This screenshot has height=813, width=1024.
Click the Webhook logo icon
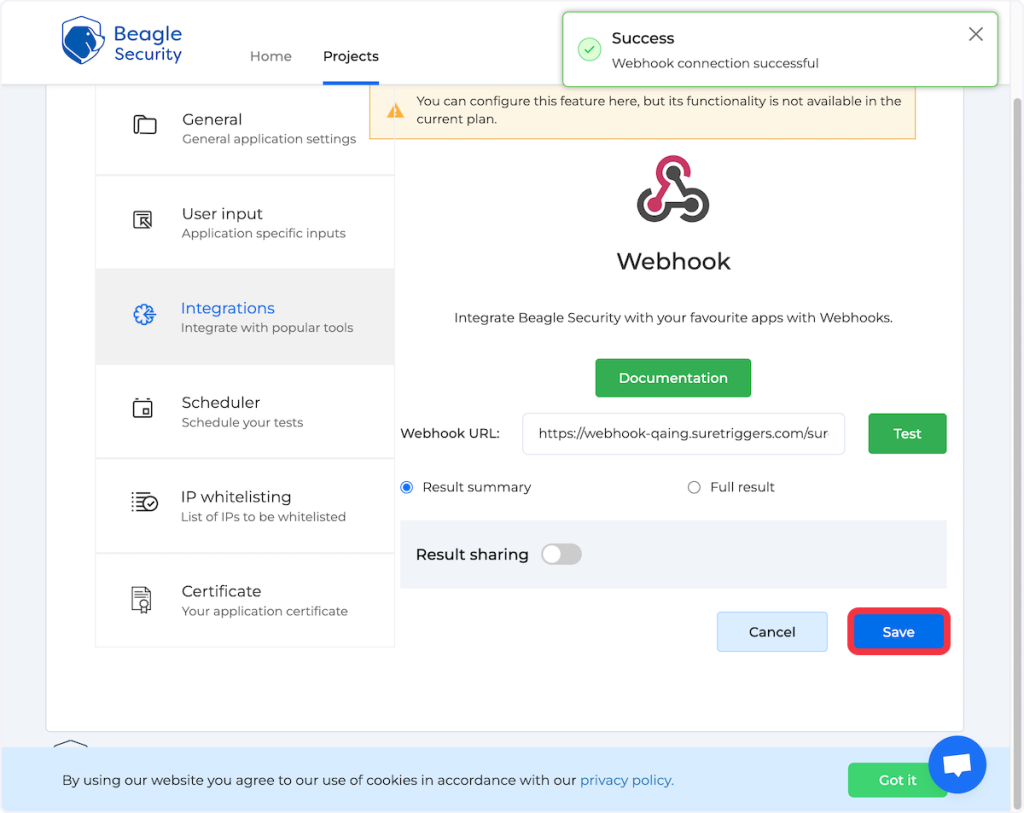pos(673,189)
